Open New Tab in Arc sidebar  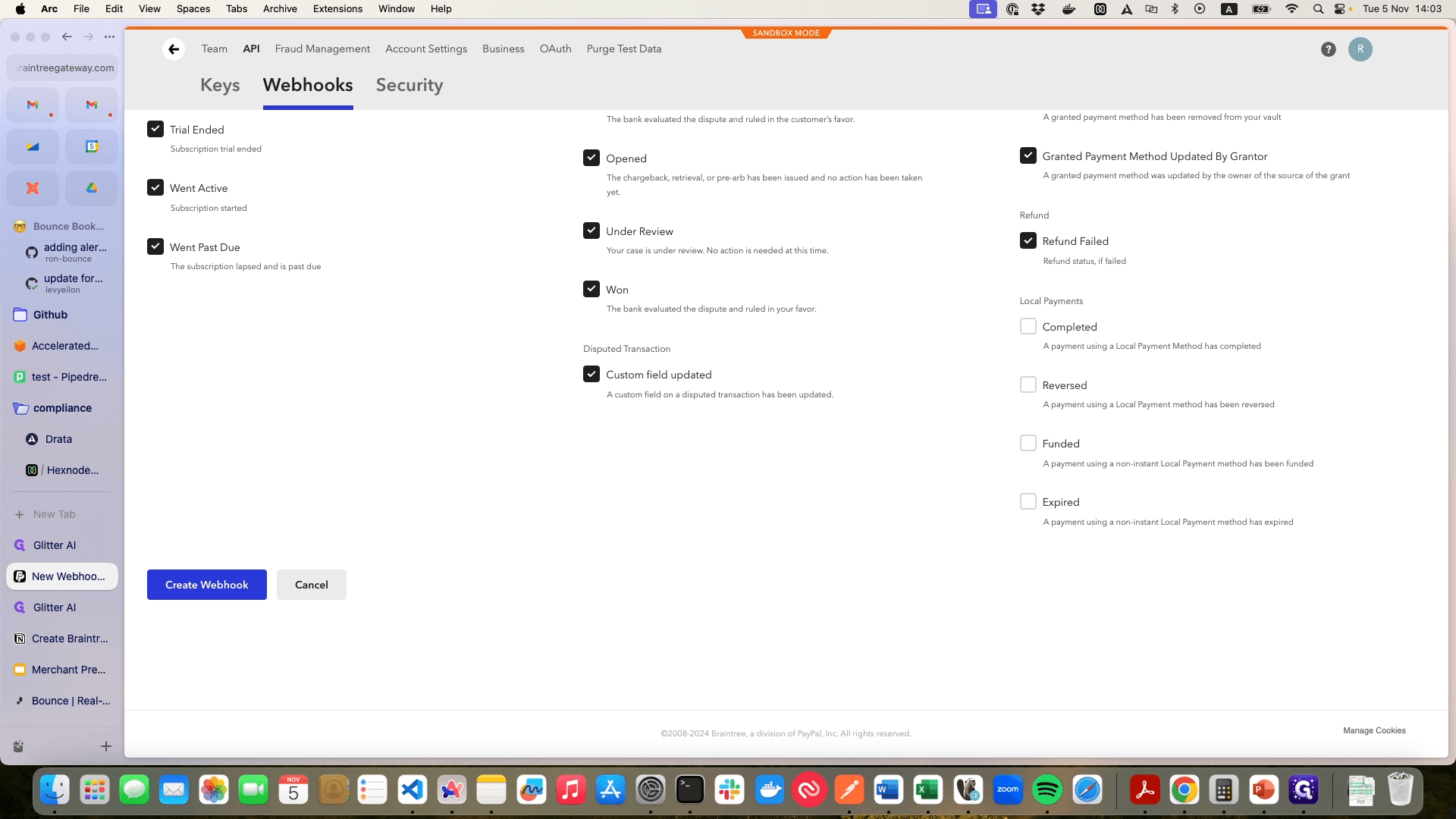tap(62, 514)
